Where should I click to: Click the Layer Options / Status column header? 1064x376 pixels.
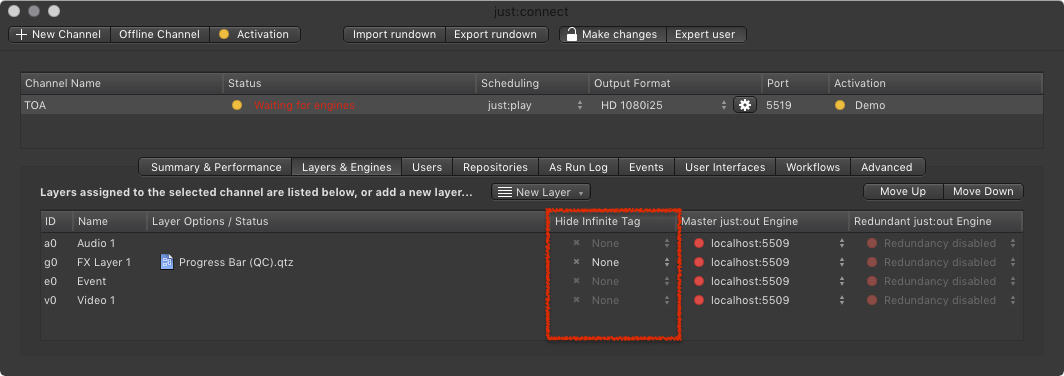pyautogui.click(x=348, y=221)
